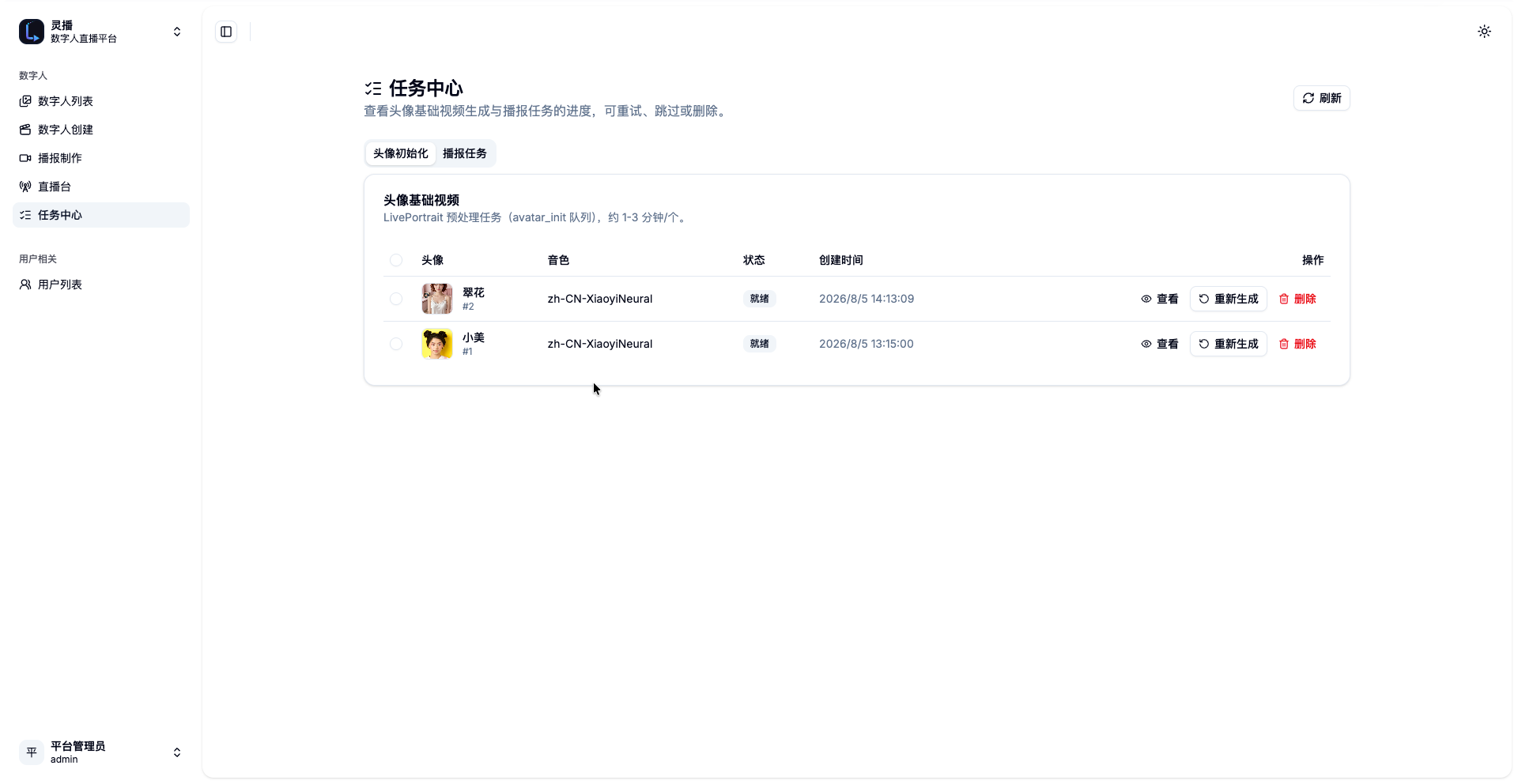Select the 小美 row checkbox
Viewport: 1518px width, 784px height.
396,344
